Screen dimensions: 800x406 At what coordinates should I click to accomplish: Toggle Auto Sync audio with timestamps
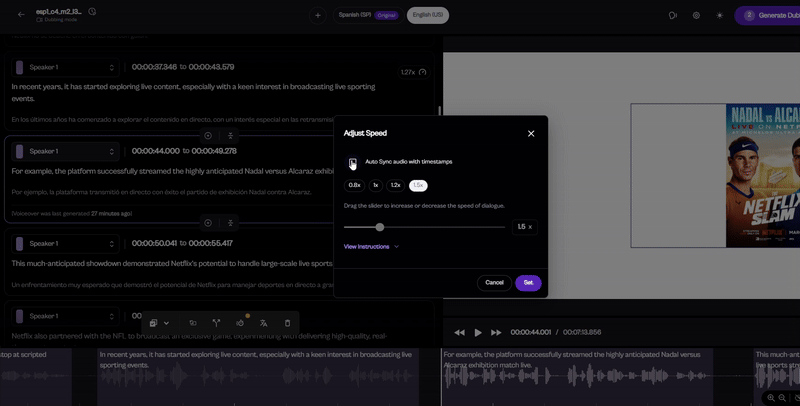(353, 162)
